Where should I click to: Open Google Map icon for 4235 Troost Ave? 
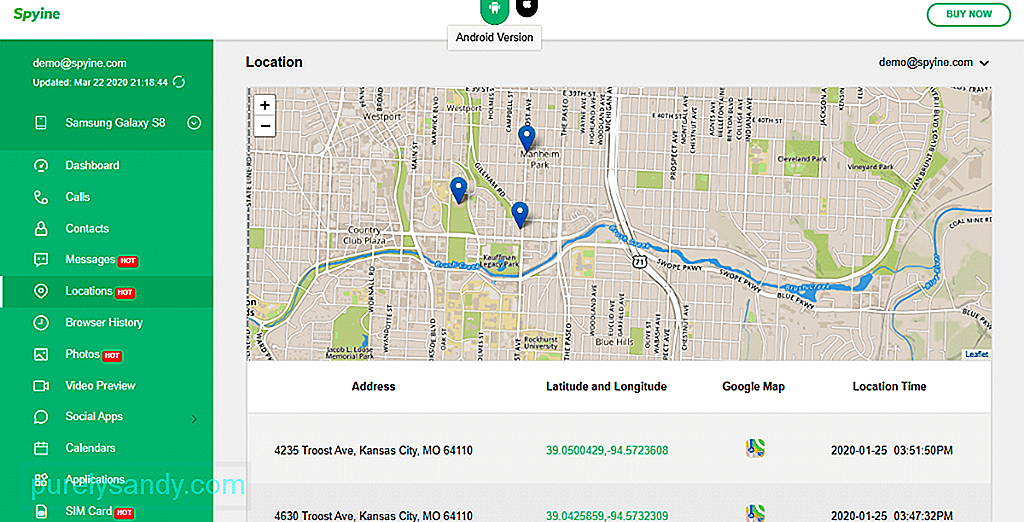[755, 448]
